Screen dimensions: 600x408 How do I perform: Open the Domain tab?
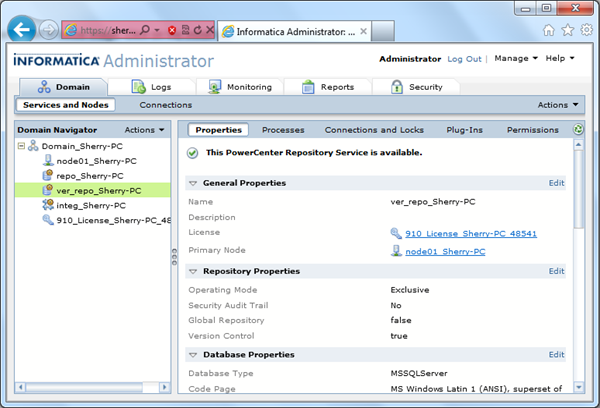tap(64, 87)
